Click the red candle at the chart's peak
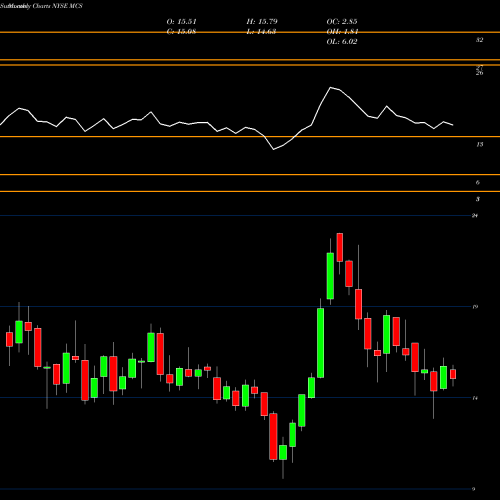The height and width of the screenshot is (500, 500). 340,247
